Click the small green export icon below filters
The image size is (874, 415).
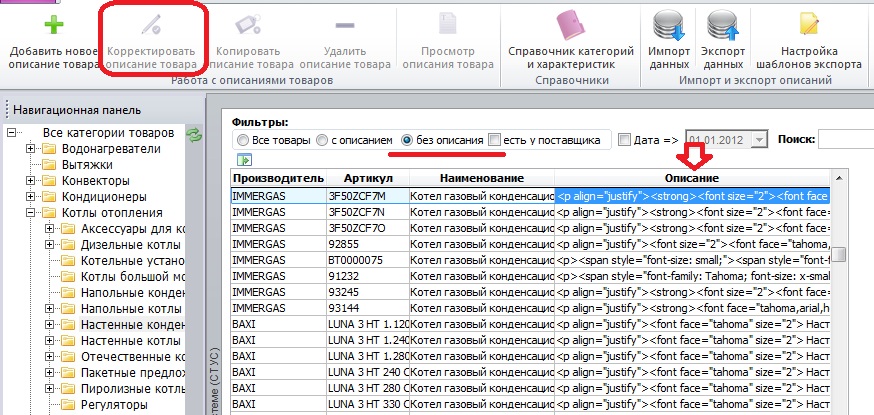click(245, 160)
